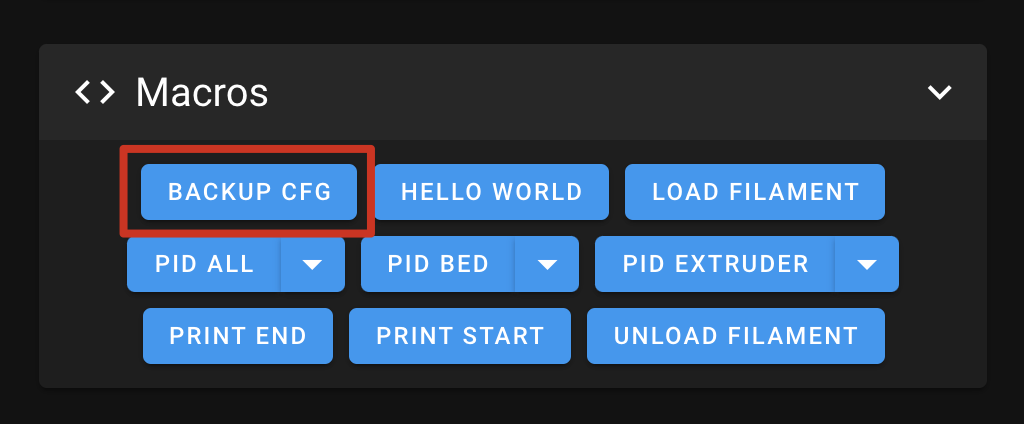Image resolution: width=1024 pixels, height=424 pixels.
Task: Execute the PID BED macro
Action: coord(438,264)
